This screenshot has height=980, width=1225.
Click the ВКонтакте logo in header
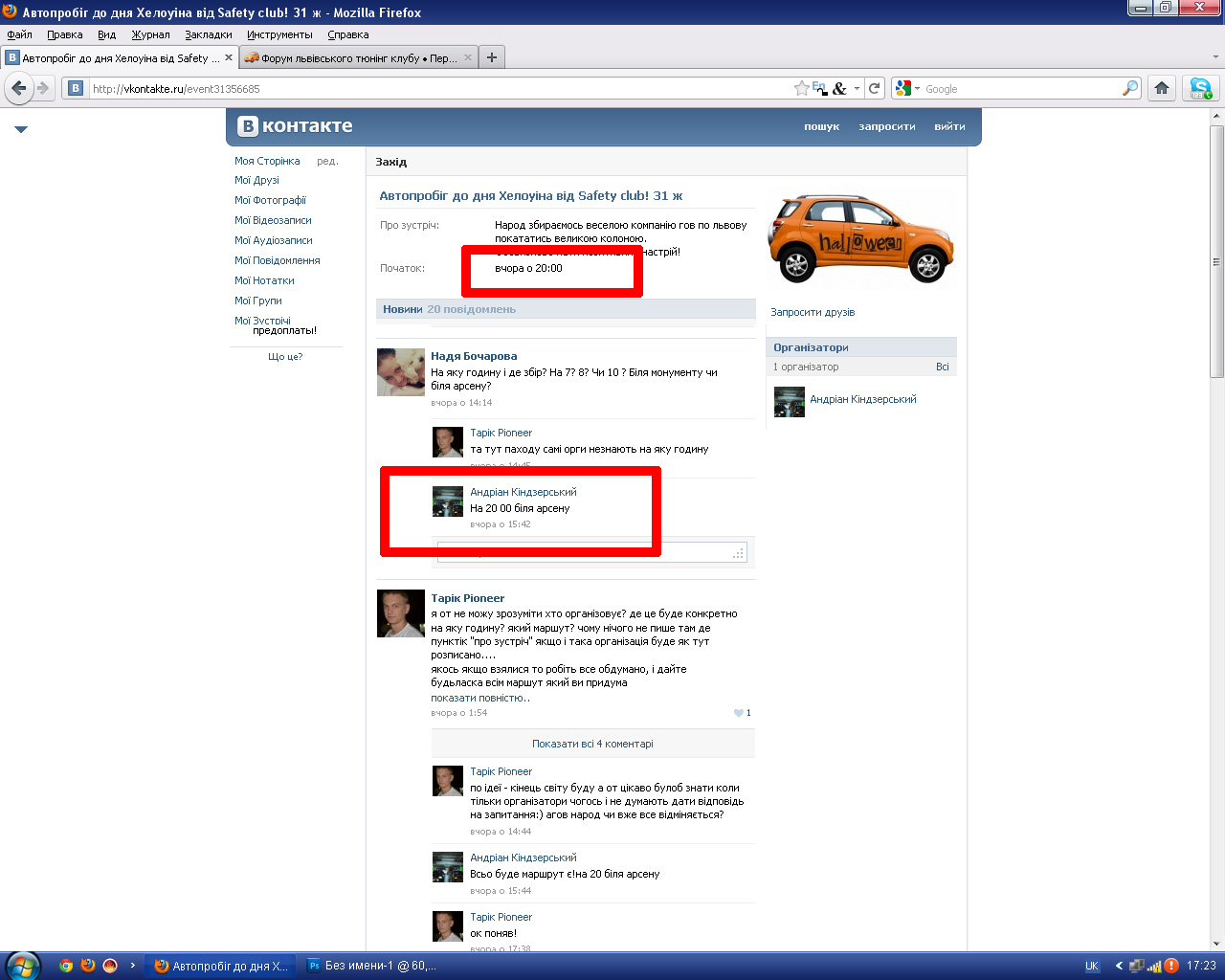296,125
